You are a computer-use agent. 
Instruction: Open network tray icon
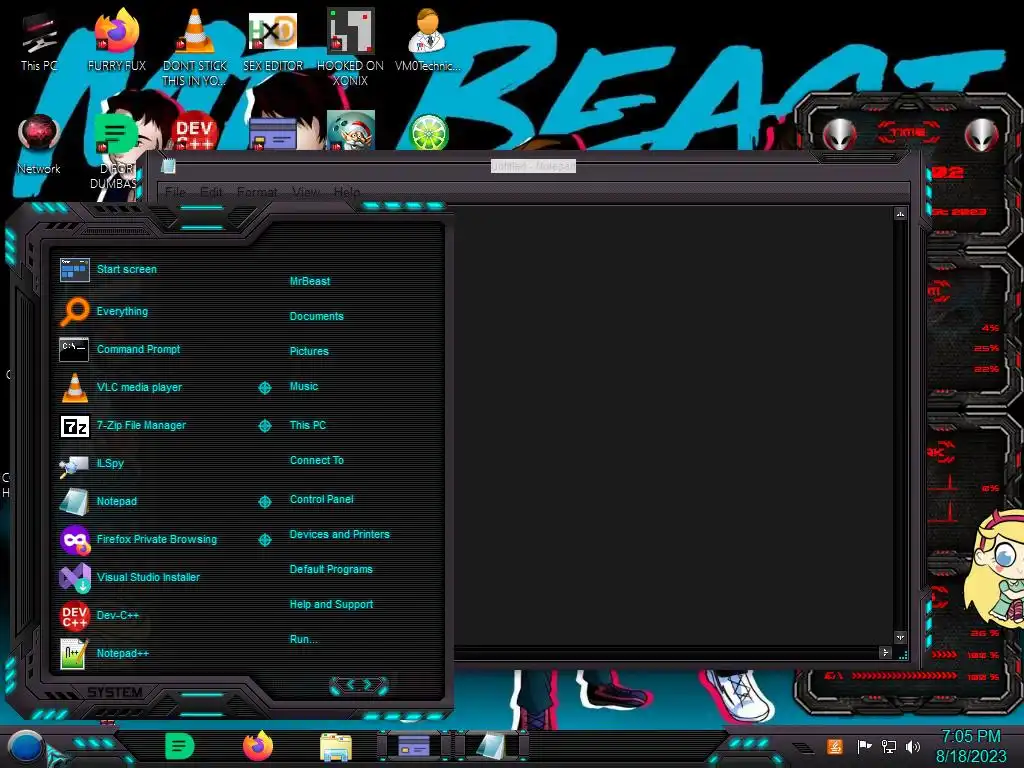click(x=889, y=746)
